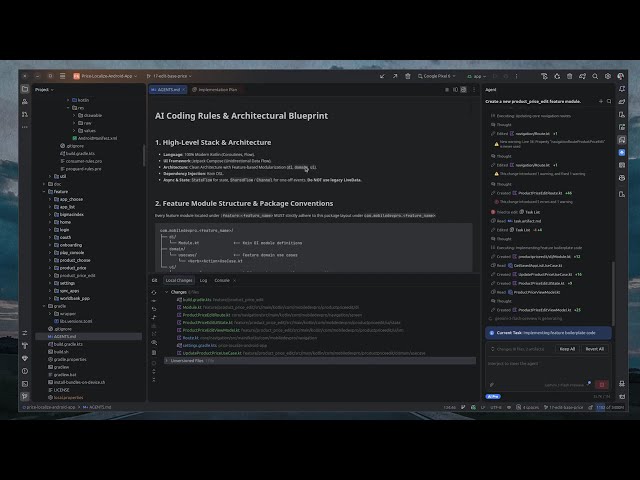Click the Refresh icon in Local Changes
This screenshot has height=480, width=640.
pos(154,292)
